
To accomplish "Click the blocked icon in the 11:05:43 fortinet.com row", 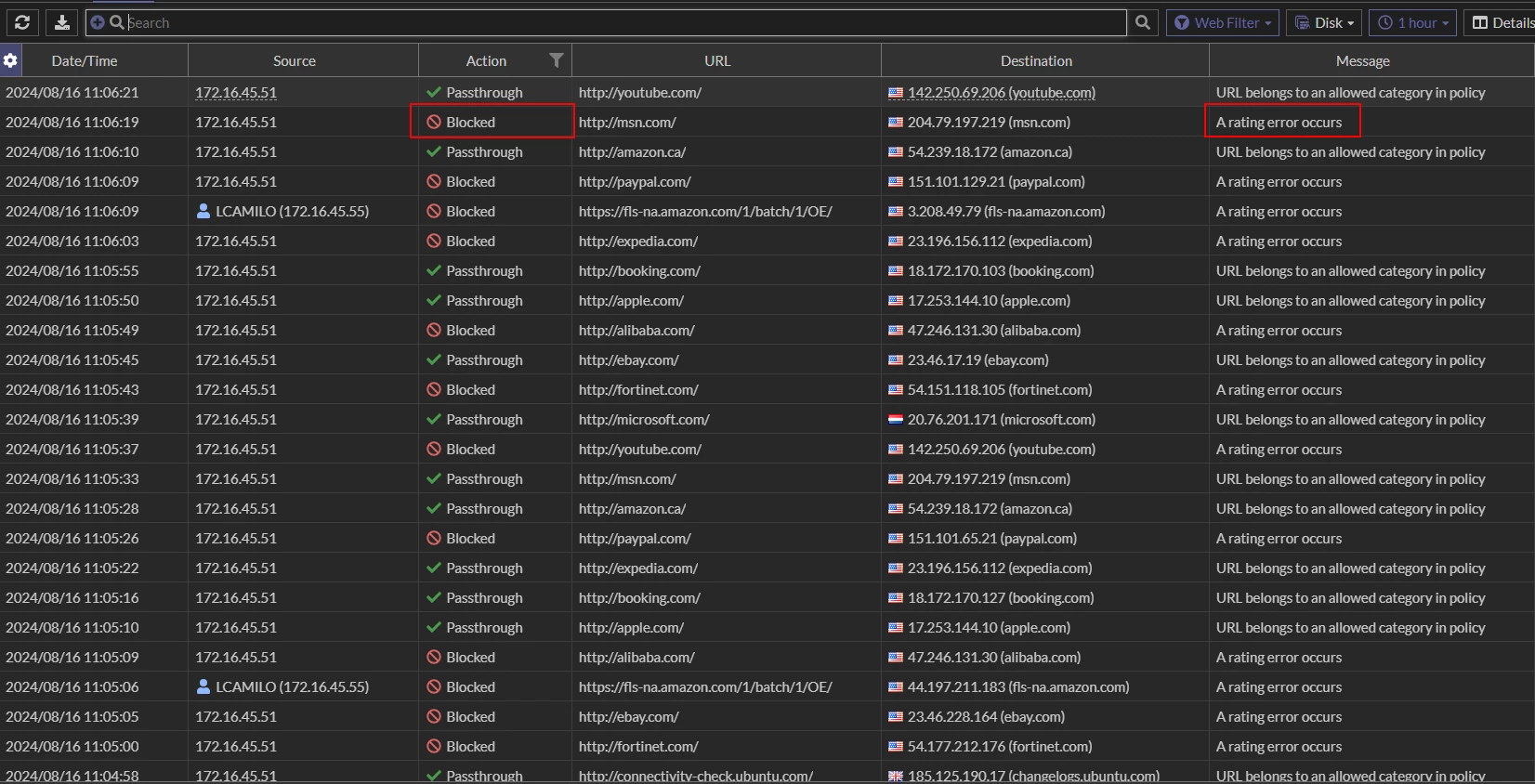I will 434,389.
